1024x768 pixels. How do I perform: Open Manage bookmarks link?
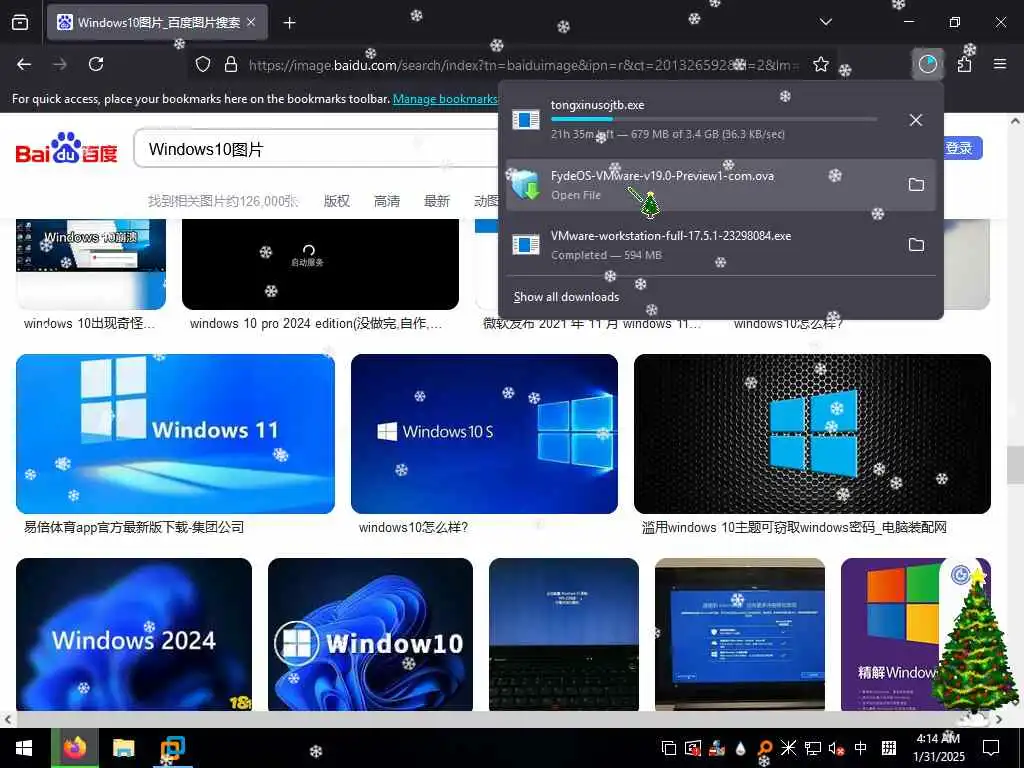(x=445, y=99)
